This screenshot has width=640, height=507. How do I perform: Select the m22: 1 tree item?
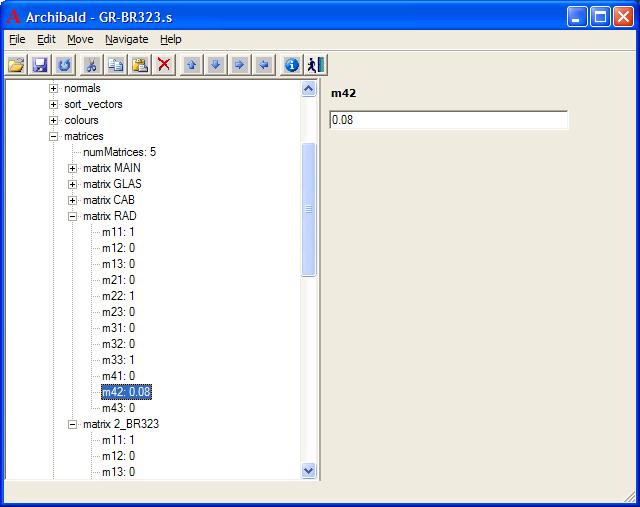click(x=118, y=296)
